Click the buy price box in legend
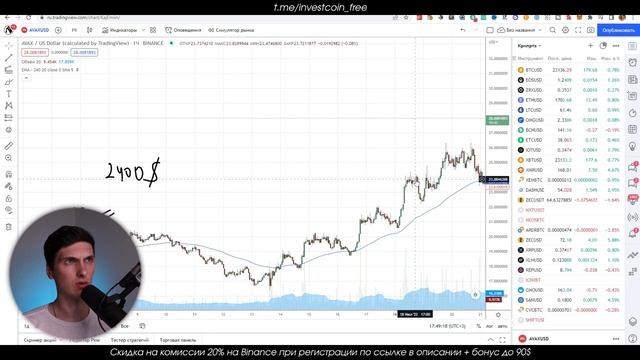The image size is (640, 360). click(x=84, y=53)
